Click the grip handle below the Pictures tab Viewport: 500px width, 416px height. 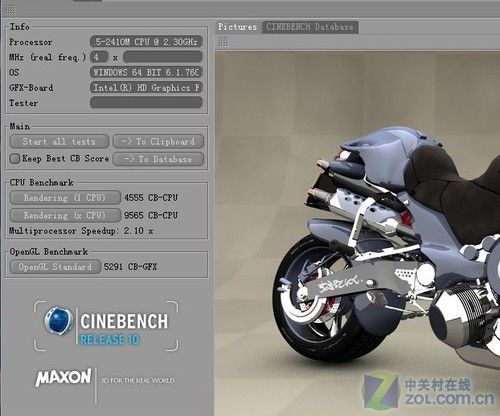pyautogui.click(x=223, y=42)
